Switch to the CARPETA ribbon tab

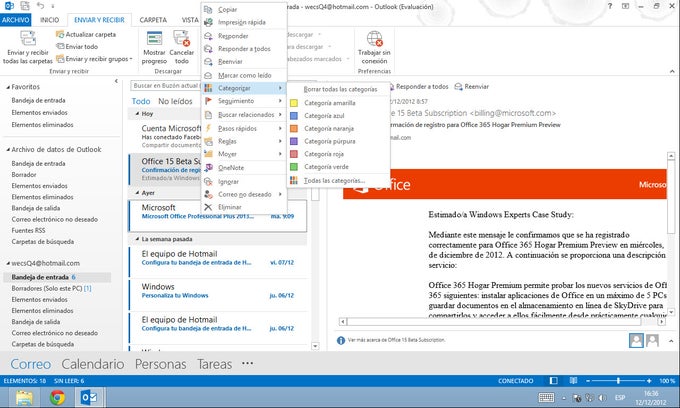click(x=153, y=20)
